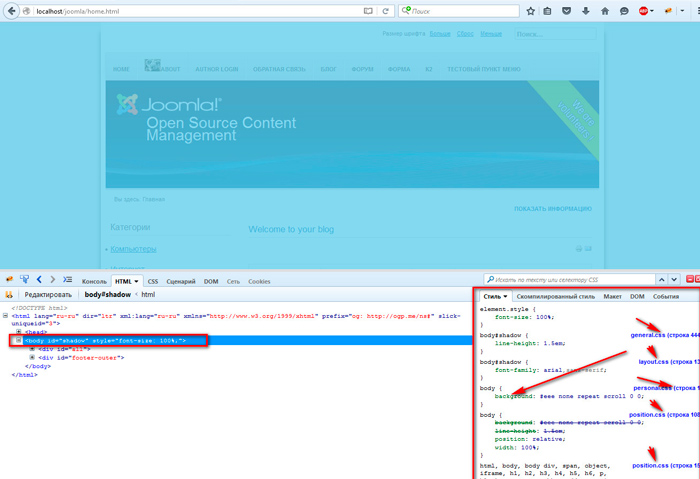The image size is (700, 479).
Task: Click the Сброс font size link
Action: (465, 34)
